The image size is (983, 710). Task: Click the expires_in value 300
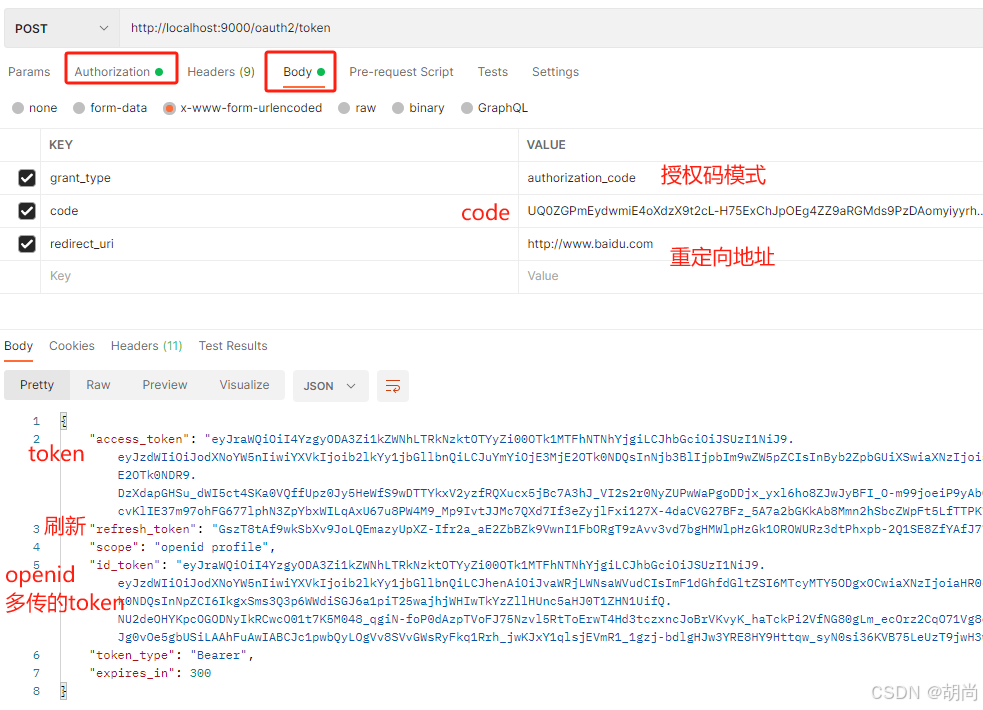coord(201,673)
